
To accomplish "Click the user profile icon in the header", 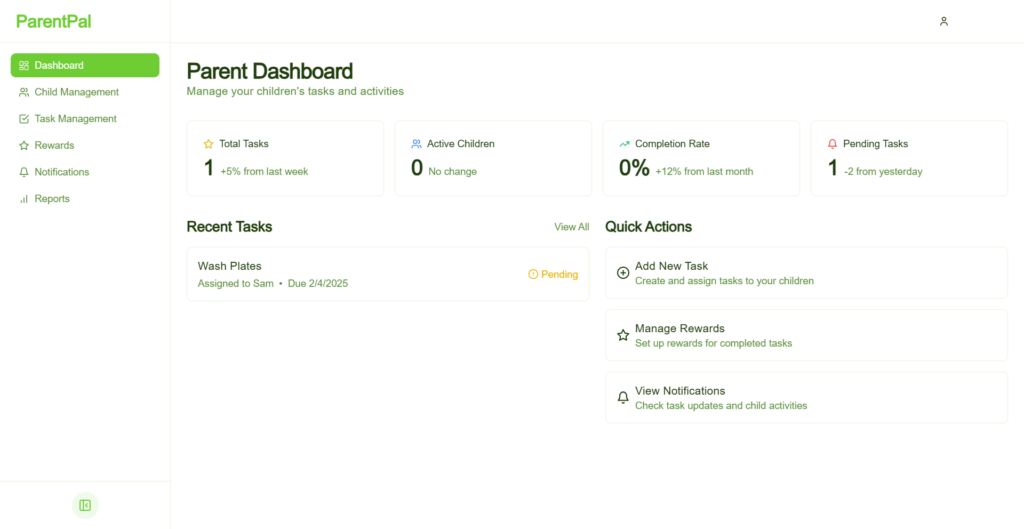I will point(944,22).
